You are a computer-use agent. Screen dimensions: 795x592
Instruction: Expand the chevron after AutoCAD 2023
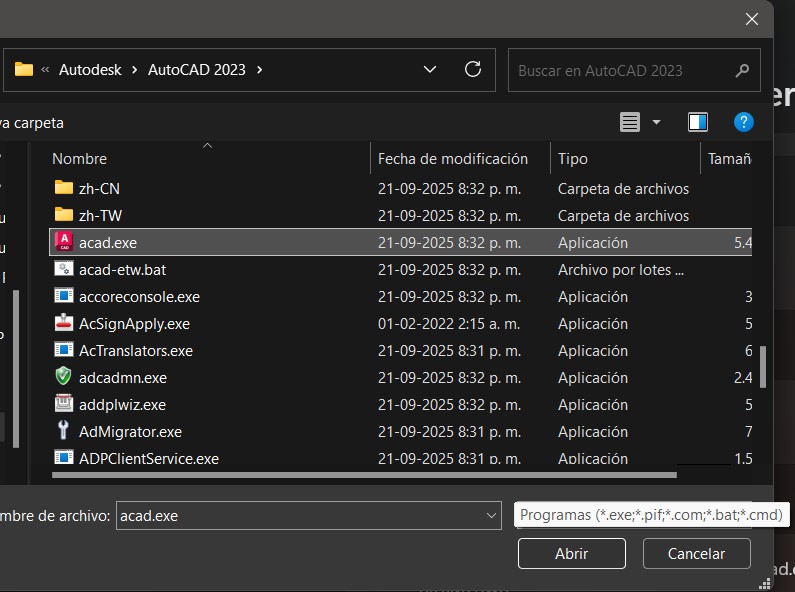pos(260,69)
